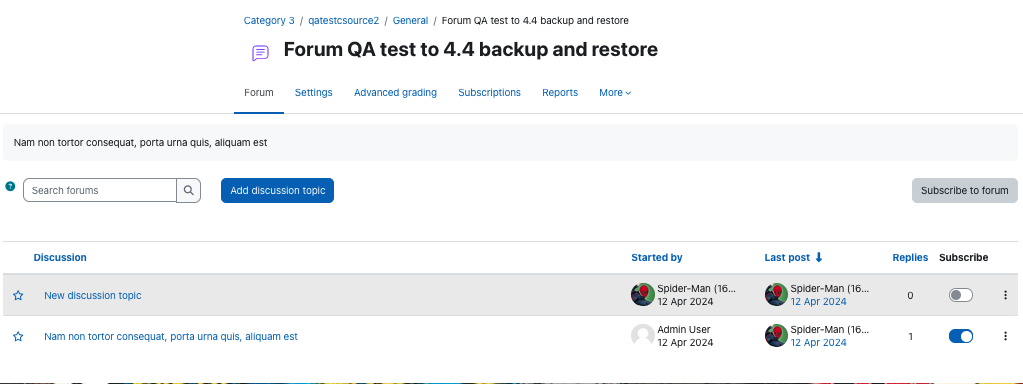
Task: Click the search magnifier icon
Action: [189, 190]
